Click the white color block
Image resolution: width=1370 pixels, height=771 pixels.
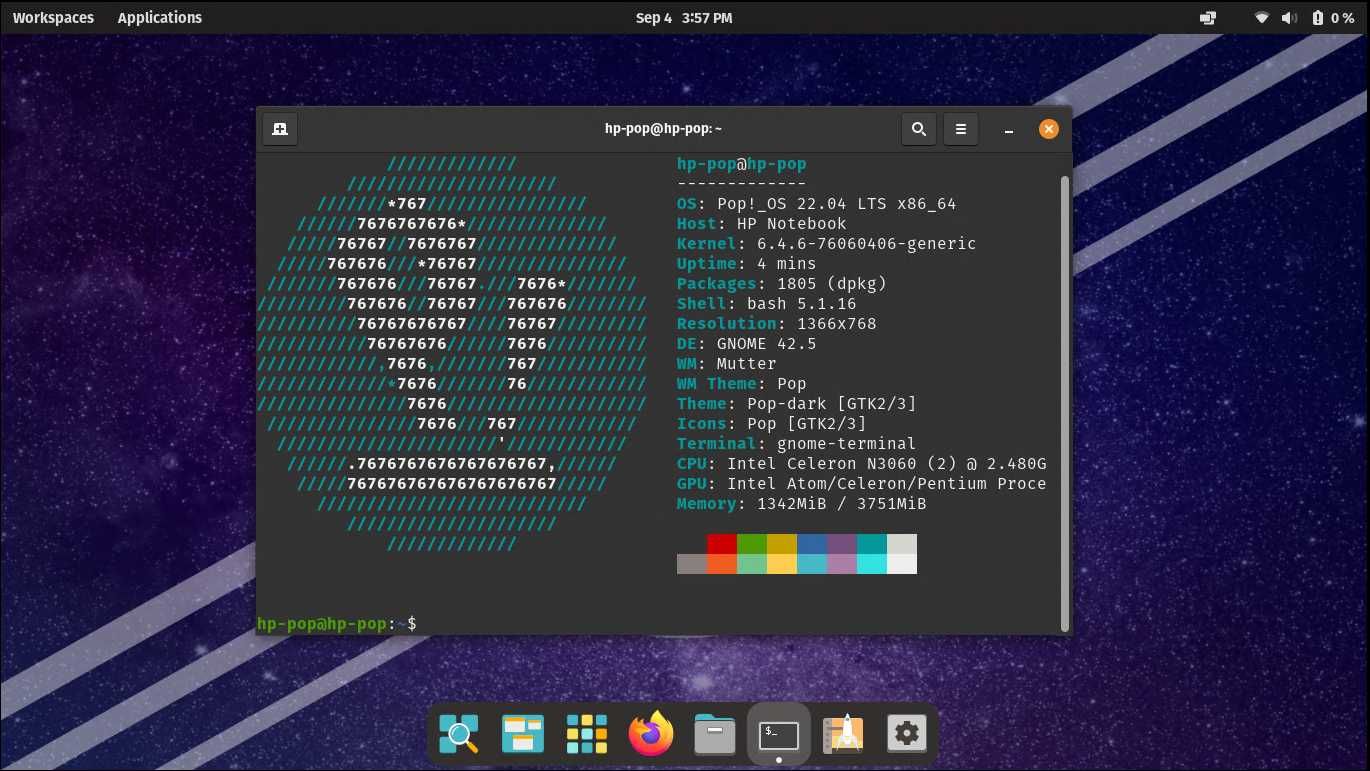click(x=902, y=564)
